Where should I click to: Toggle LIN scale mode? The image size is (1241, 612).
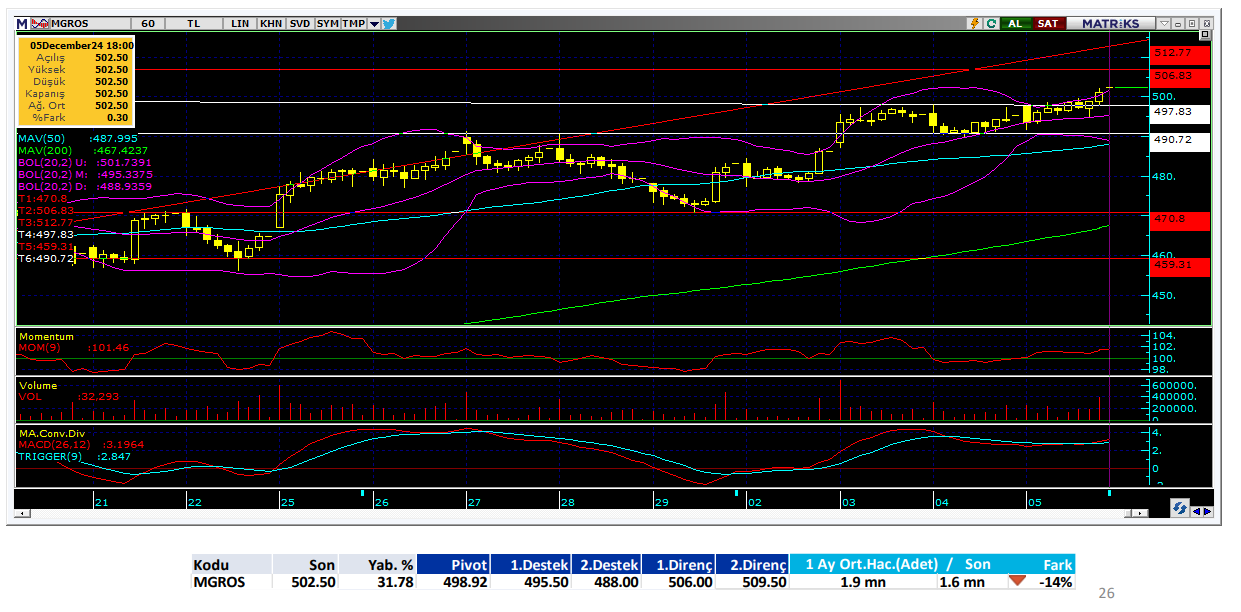[x=240, y=23]
